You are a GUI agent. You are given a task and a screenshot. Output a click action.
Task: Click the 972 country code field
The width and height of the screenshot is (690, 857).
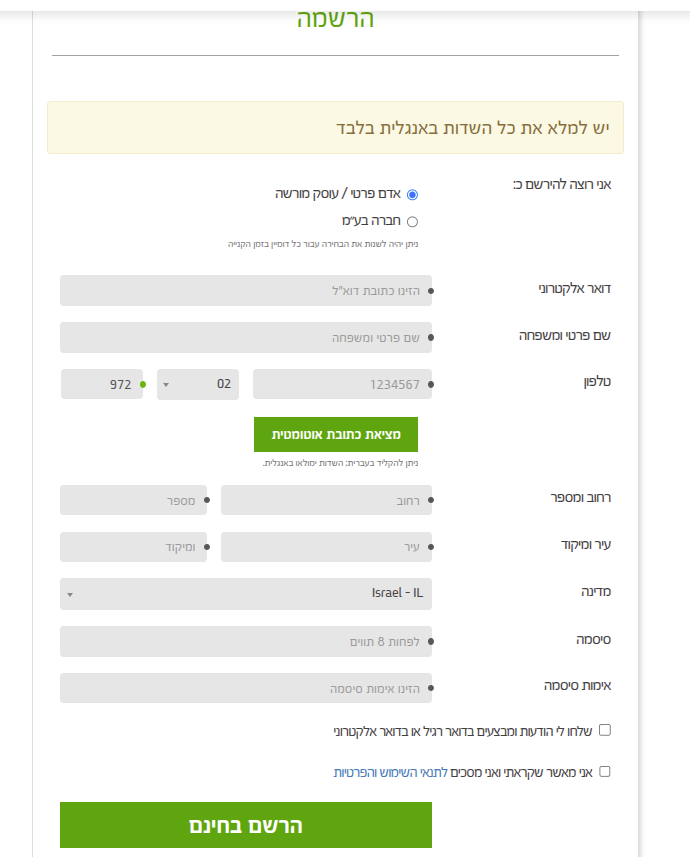click(102, 384)
